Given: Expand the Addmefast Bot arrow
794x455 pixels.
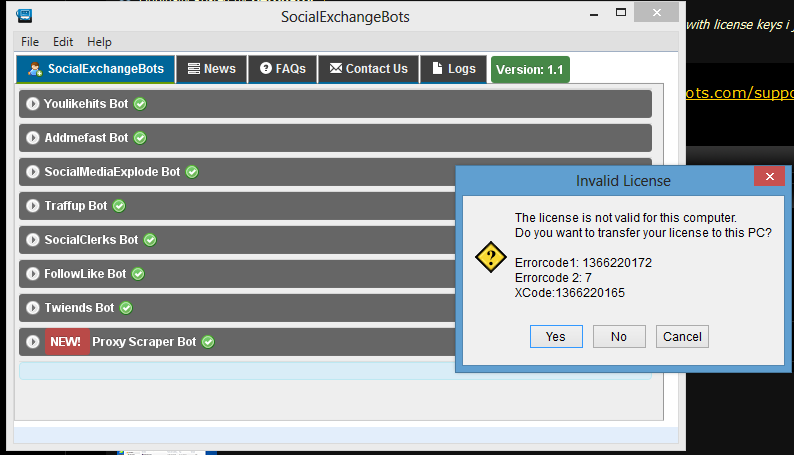Looking at the screenshot, I should pos(33,138).
